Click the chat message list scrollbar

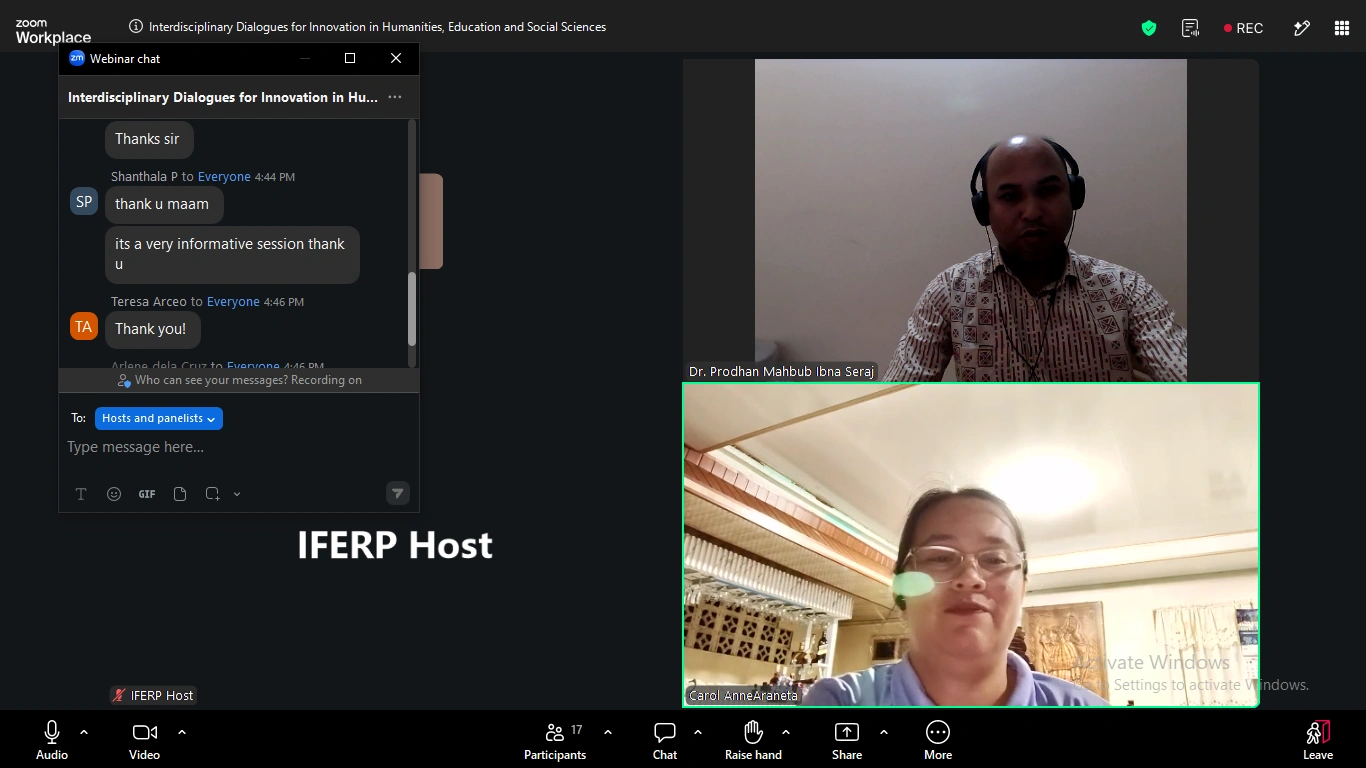411,309
